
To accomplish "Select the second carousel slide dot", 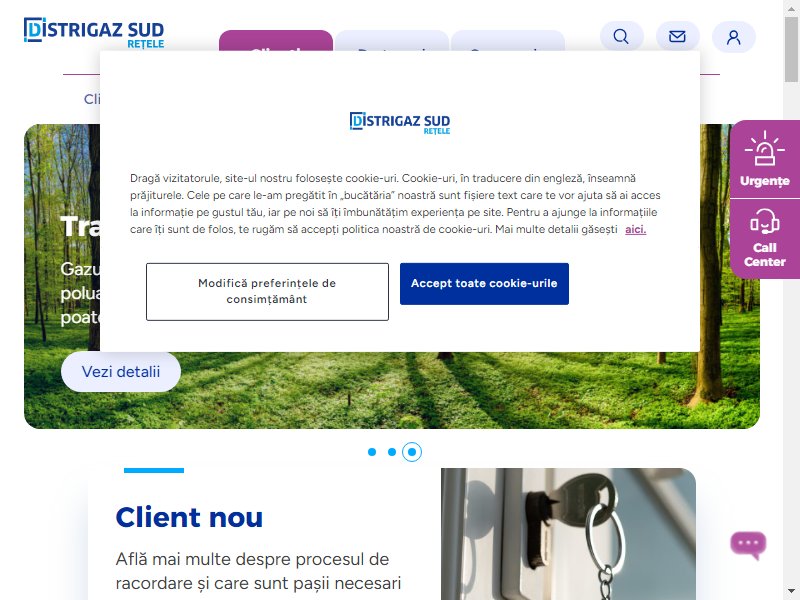I will coord(392,452).
